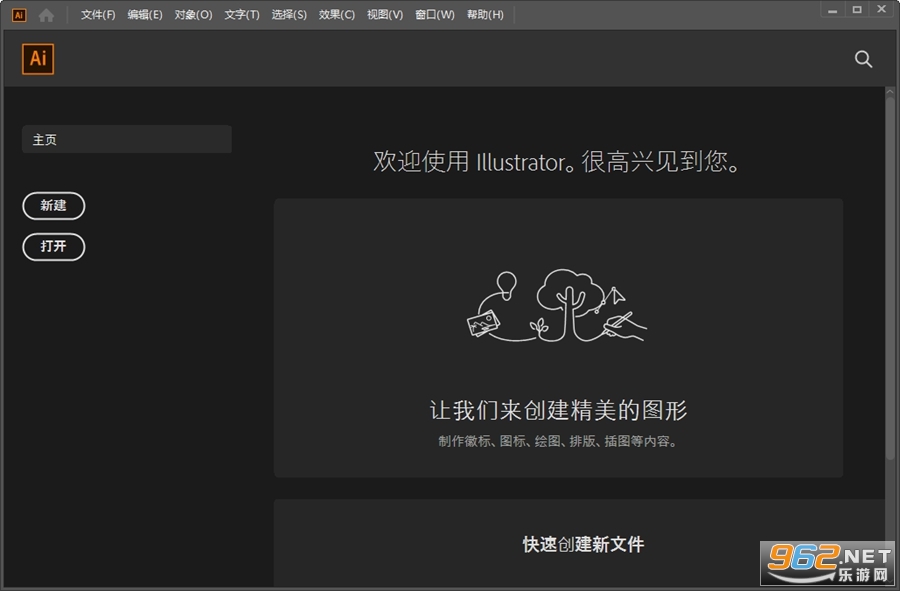Viewport: 900px width, 591px height.
Task: Click the 打开 button
Action: [x=53, y=247]
